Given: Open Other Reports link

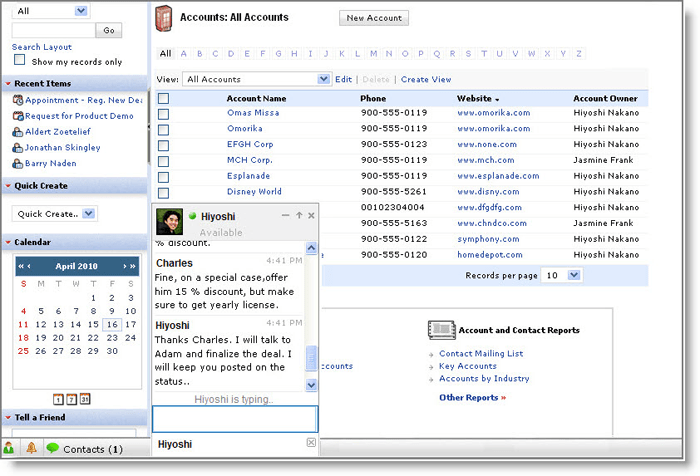Looking at the screenshot, I should tap(472, 397).
